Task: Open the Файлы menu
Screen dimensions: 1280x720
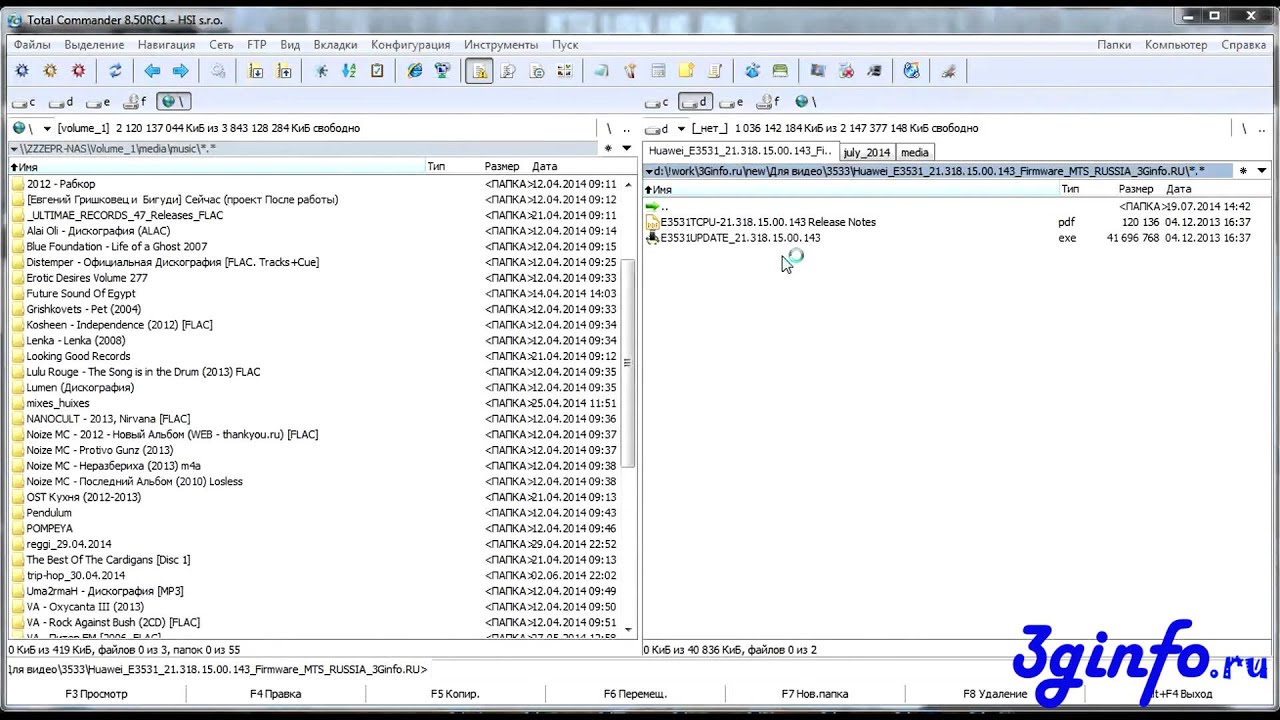Action: [32, 45]
